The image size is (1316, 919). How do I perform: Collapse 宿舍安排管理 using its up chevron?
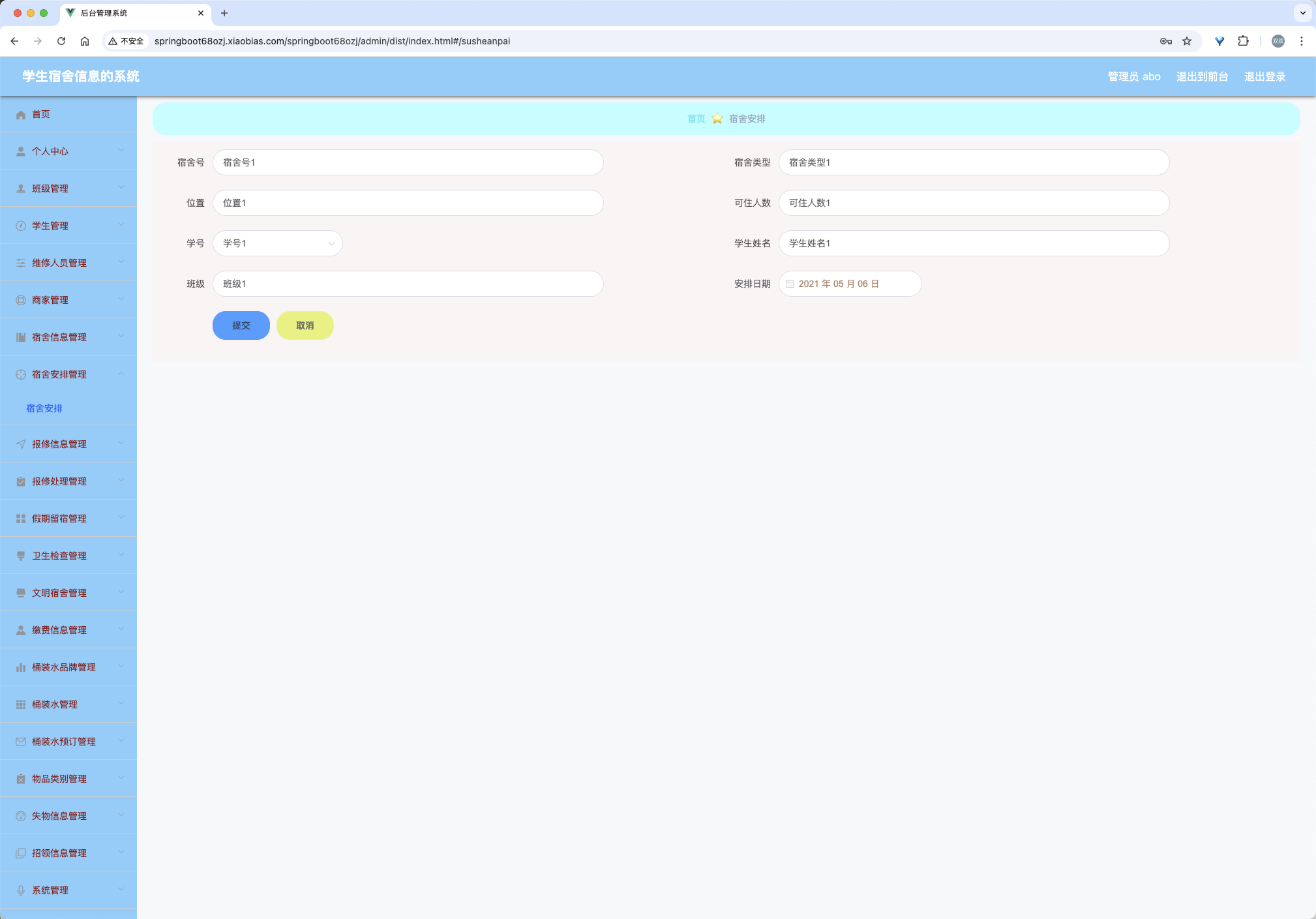click(121, 374)
